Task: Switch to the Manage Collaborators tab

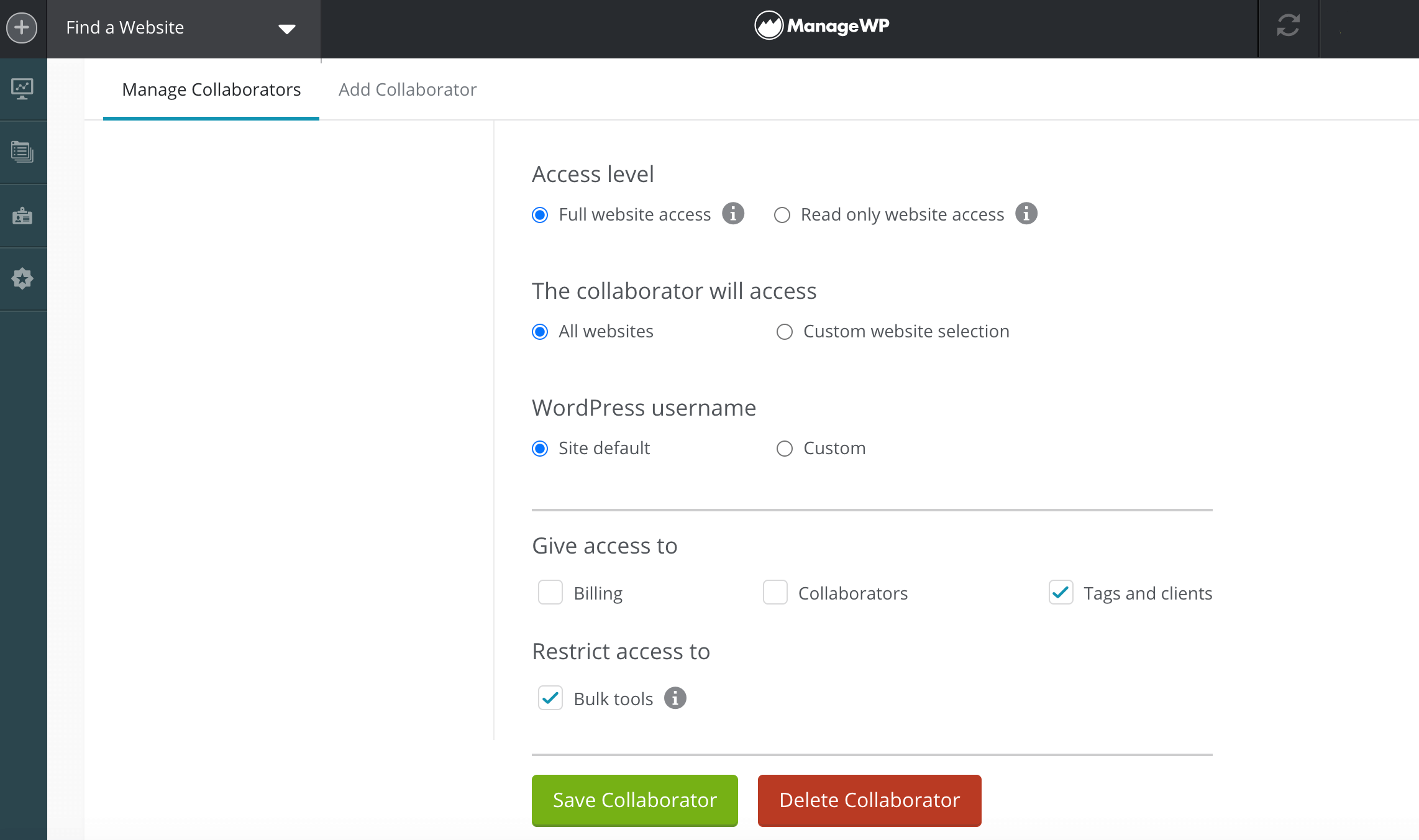Action: (211, 89)
